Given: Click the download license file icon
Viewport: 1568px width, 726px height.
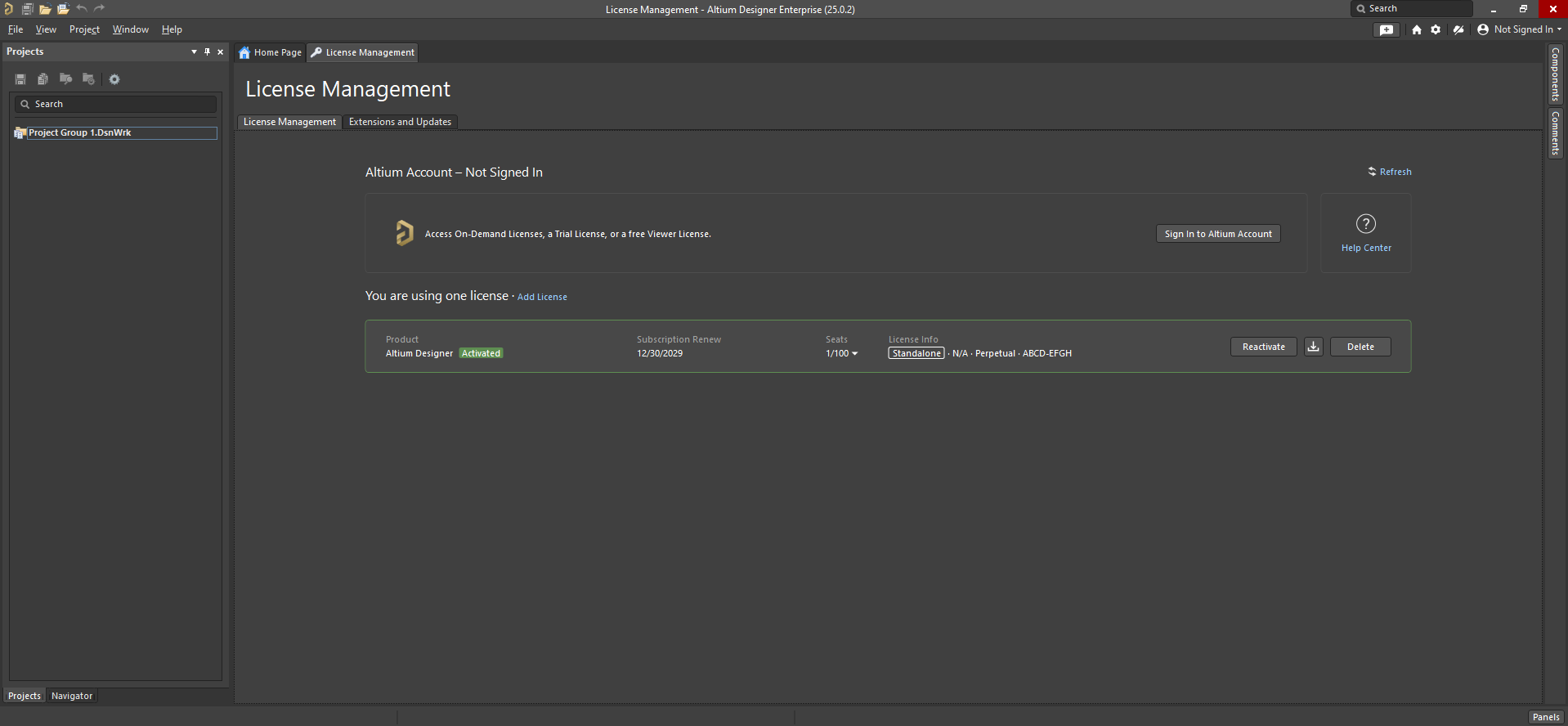Looking at the screenshot, I should (x=1314, y=347).
